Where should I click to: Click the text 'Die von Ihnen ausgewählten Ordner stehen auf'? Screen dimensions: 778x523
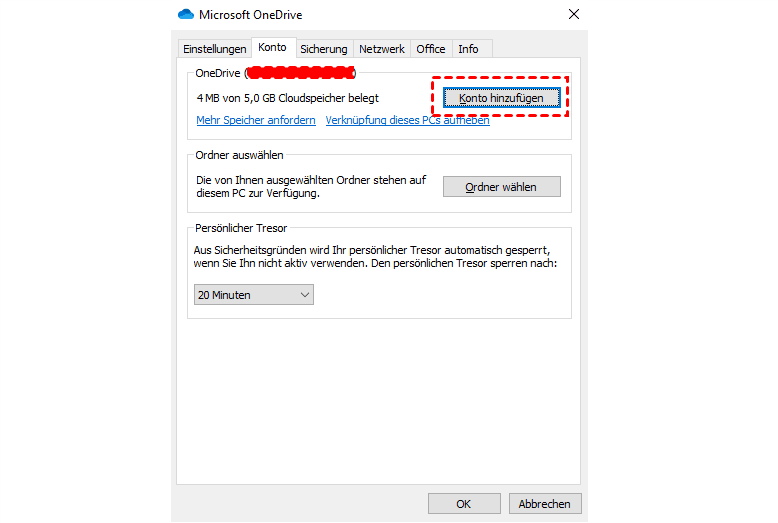(311, 180)
